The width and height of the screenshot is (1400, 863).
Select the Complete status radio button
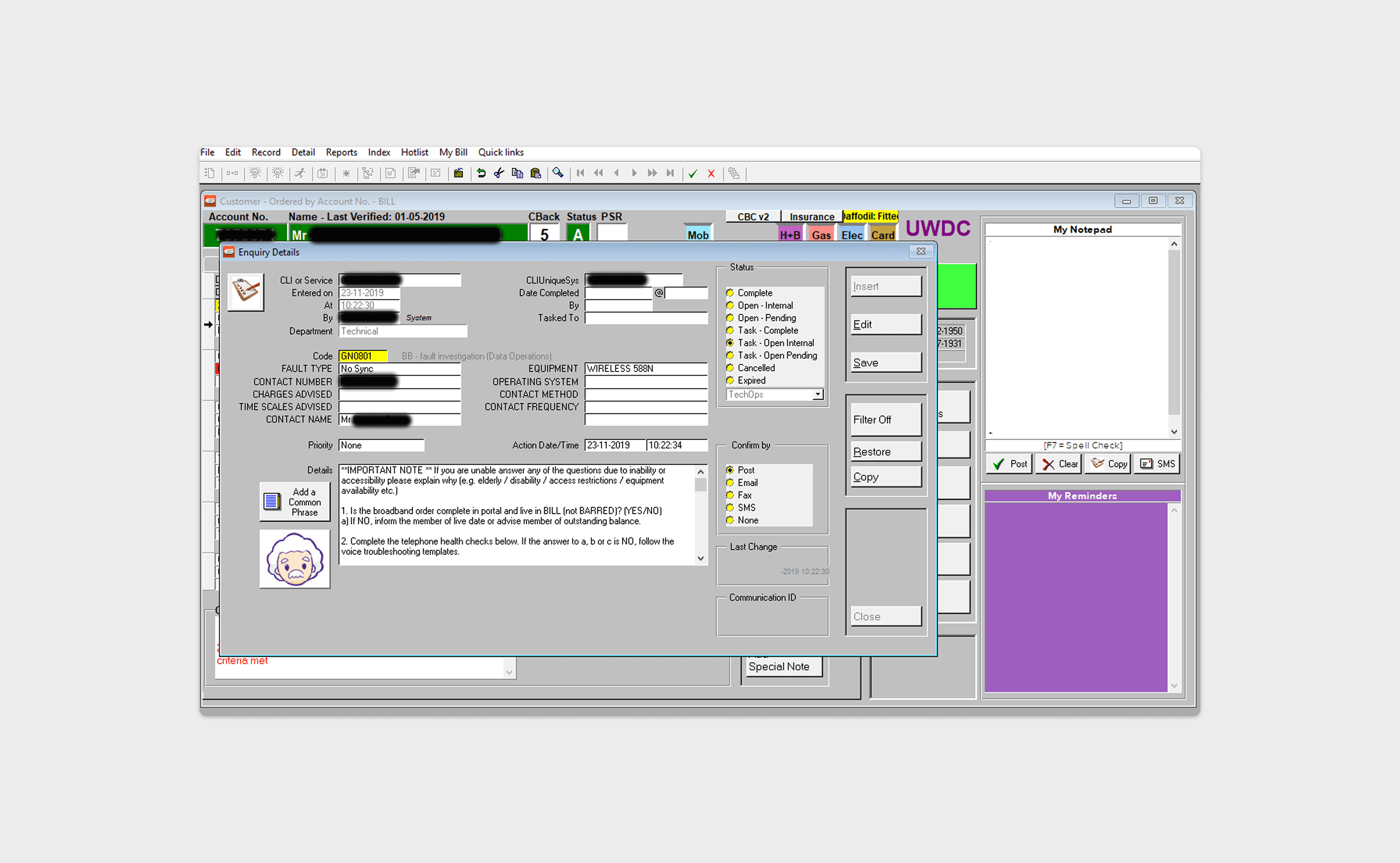click(730, 293)
